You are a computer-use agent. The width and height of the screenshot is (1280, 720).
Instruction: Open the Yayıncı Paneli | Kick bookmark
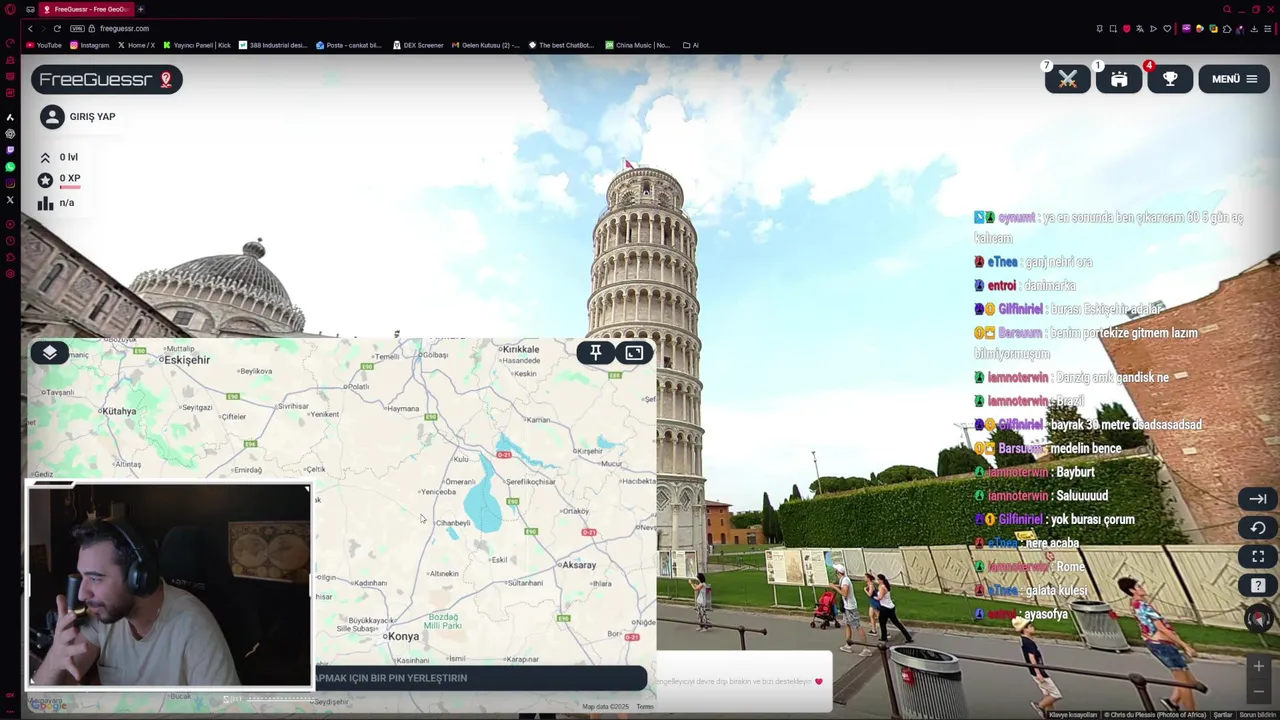coord(197,45)
